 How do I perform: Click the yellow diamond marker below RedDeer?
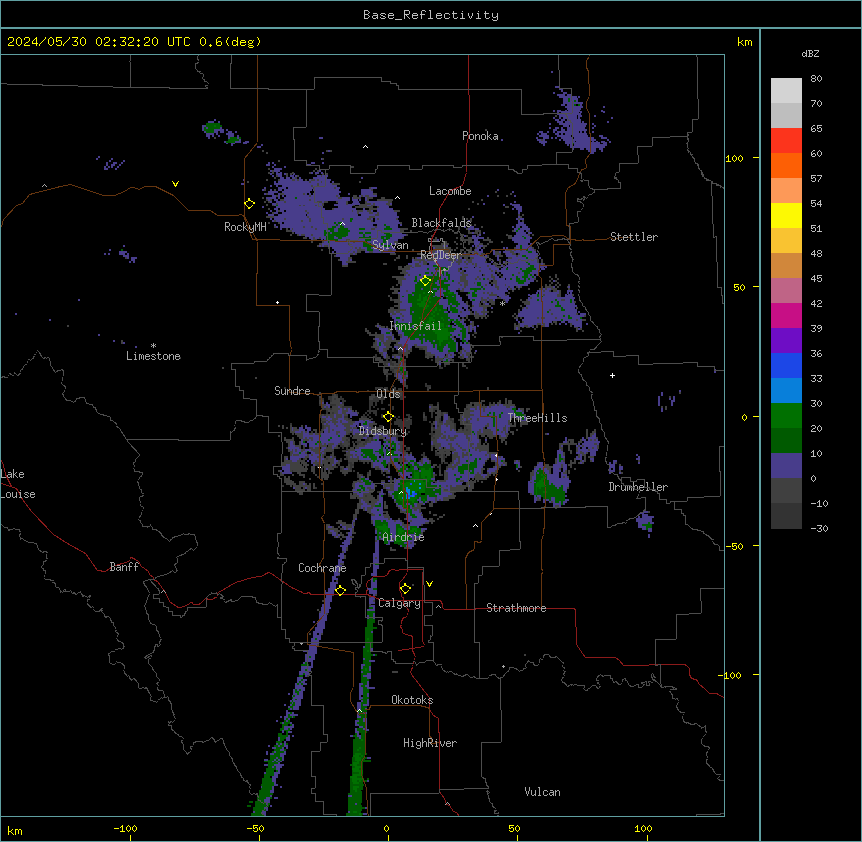coord(426,281)
